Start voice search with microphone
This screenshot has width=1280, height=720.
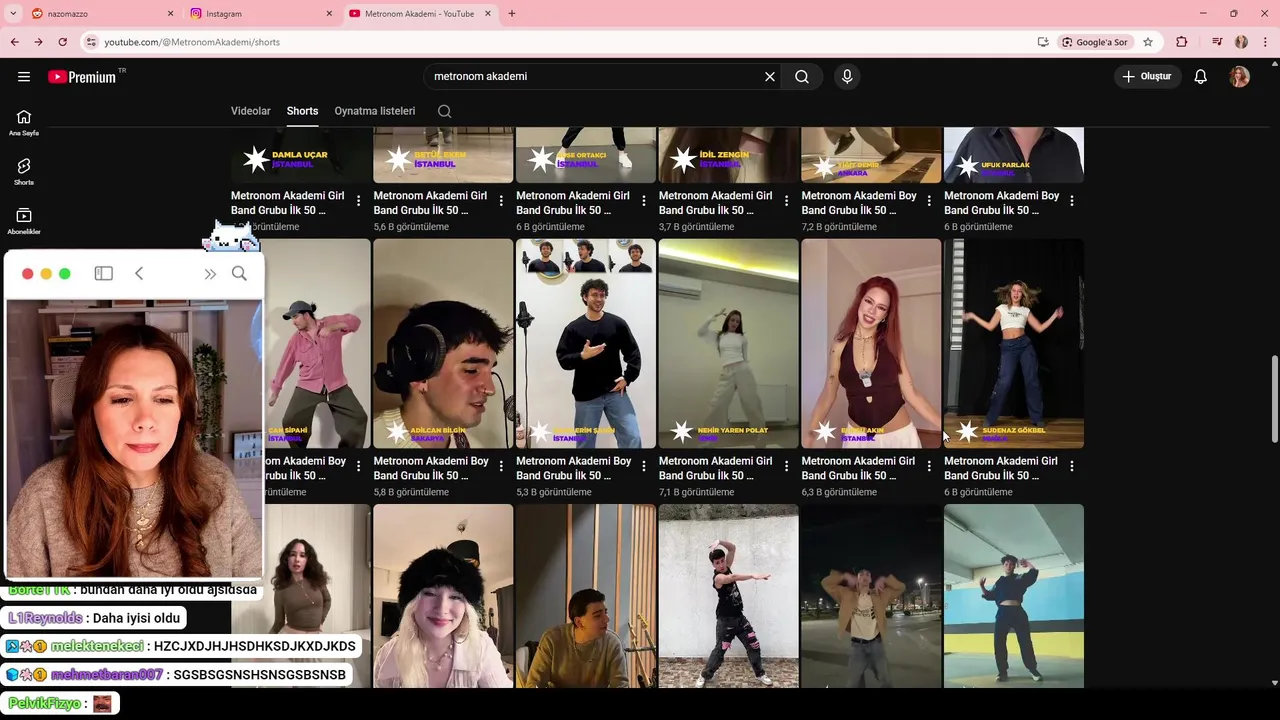[x=847, y=76]
